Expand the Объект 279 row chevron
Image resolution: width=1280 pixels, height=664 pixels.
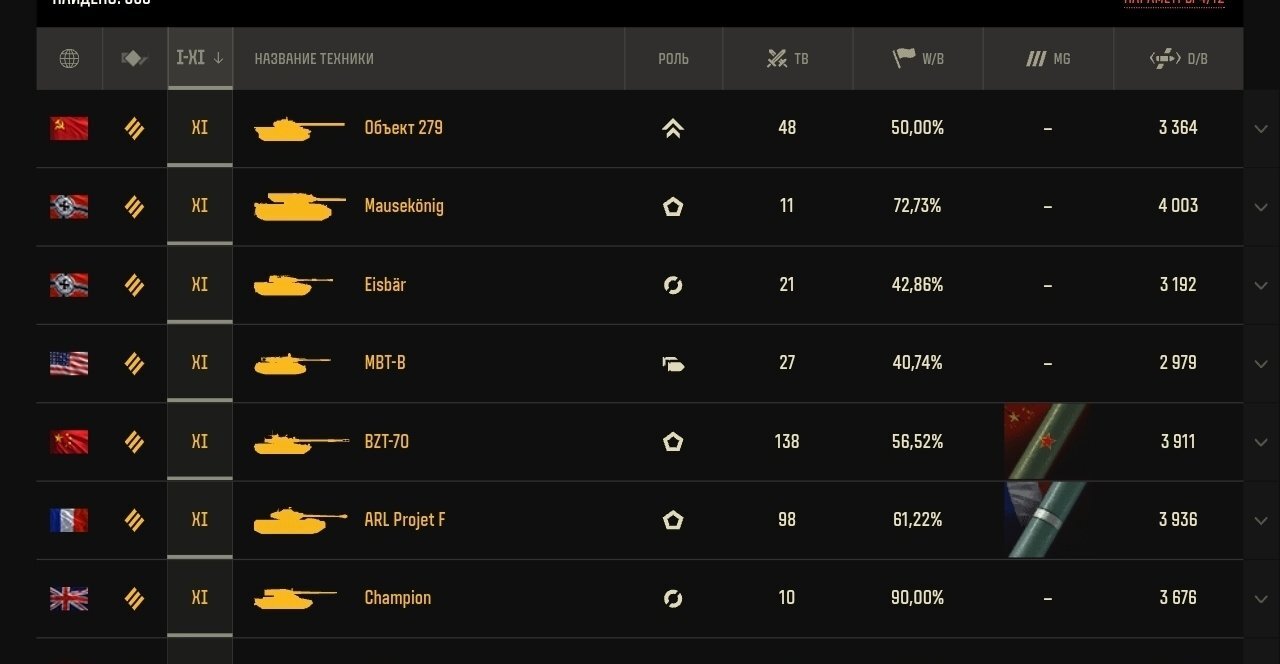coord(1260,128)
